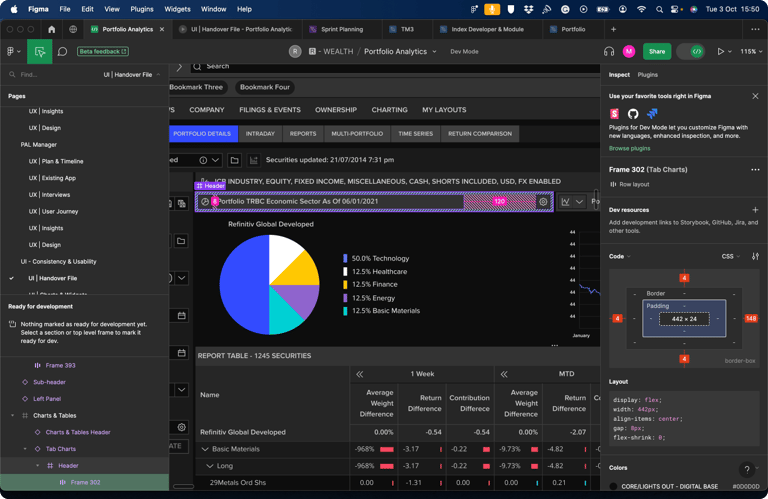This screenshot has width=768, height=499.
Task: Open the comment tool
Action: click(x=62, y=51)
